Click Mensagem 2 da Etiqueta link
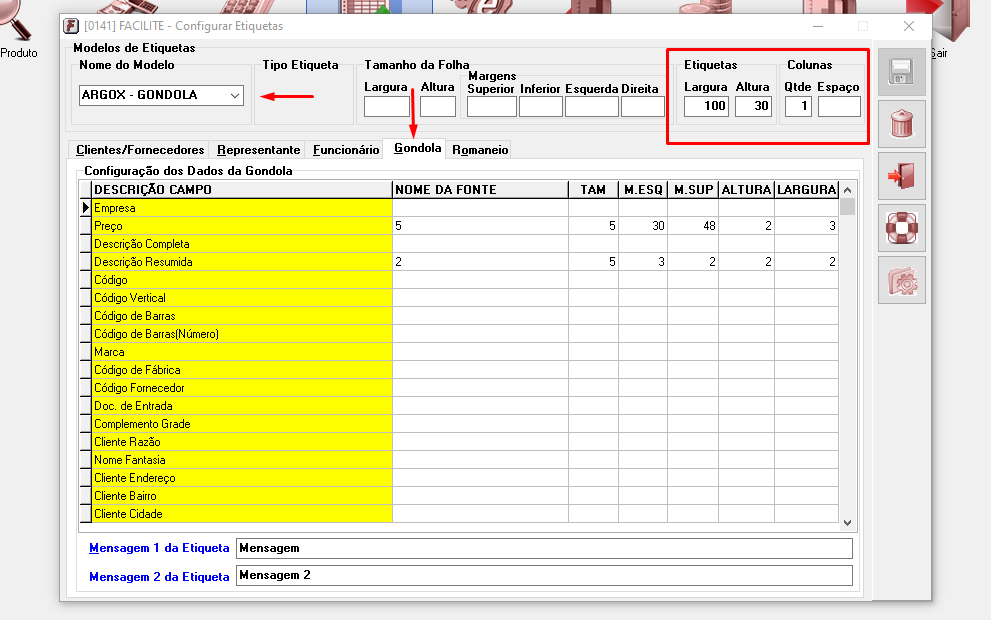The image size is (991, 620). point(159,576)
